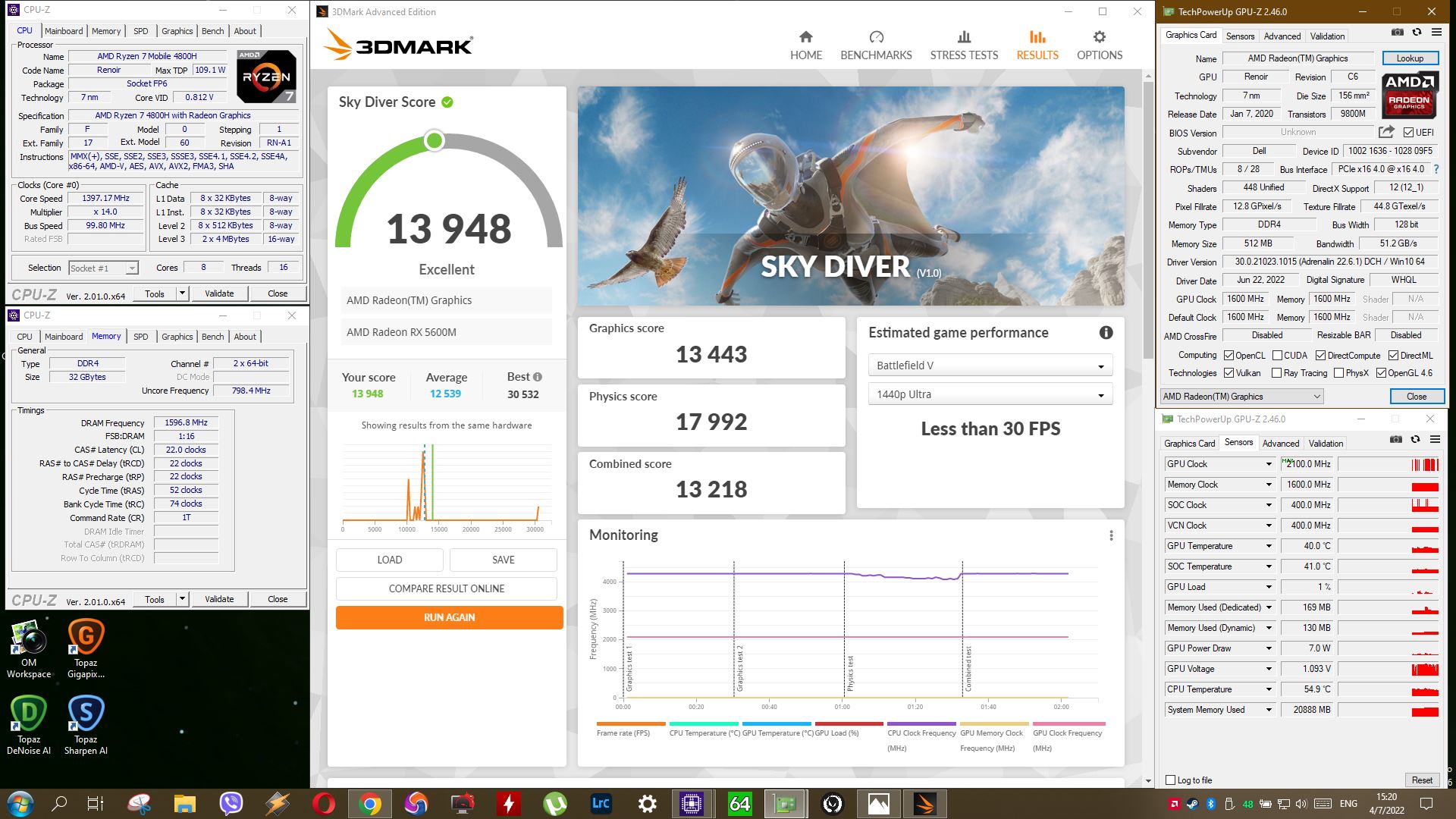
Task: Open the STRESS TESTS bar-chart icon
Action: [964, 36]
